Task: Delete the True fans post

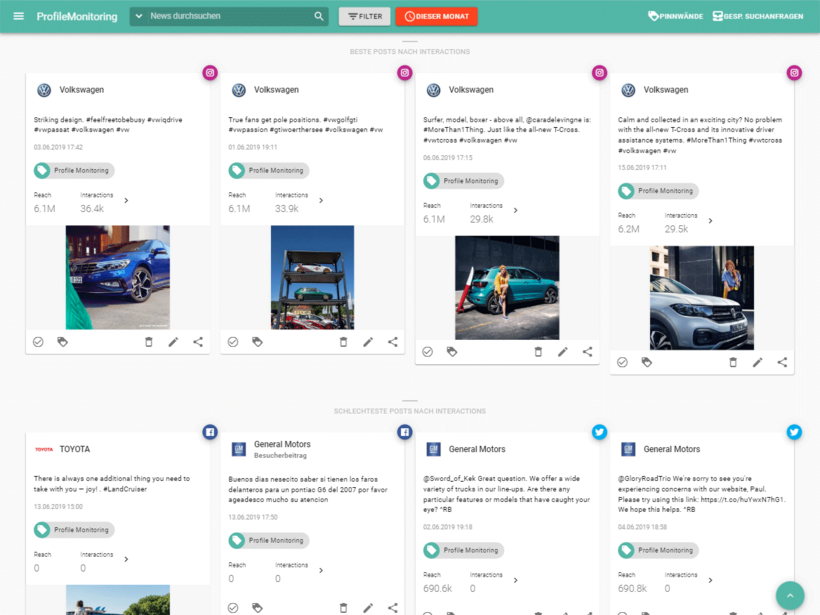Action: (343, 342)
